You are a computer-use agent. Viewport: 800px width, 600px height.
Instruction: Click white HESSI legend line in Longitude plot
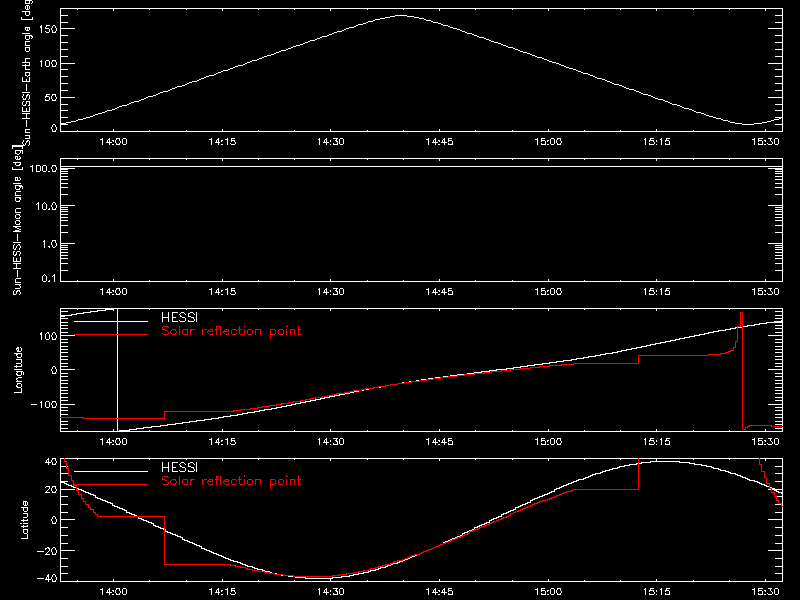(x=111, y=321)
